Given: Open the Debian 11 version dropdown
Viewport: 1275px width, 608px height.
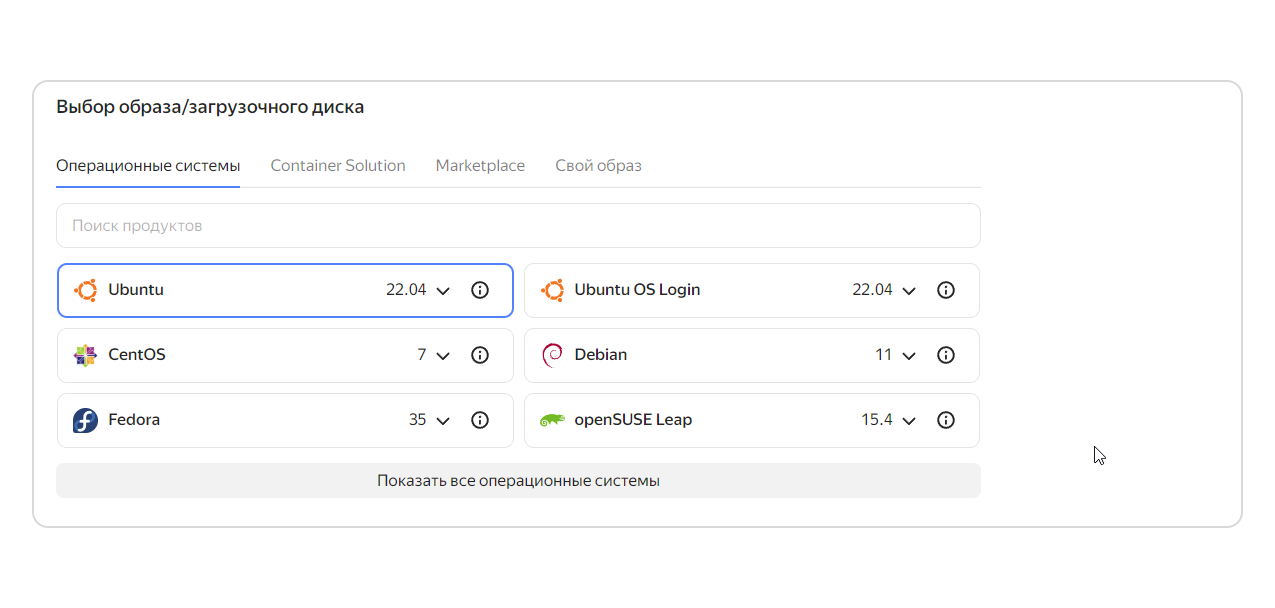Looking at the screenshot, I should click(909, 356).
